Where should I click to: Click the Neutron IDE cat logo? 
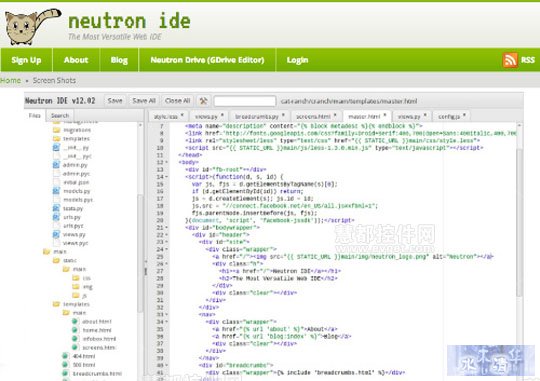pyautogui.click(x=32, y=27)
